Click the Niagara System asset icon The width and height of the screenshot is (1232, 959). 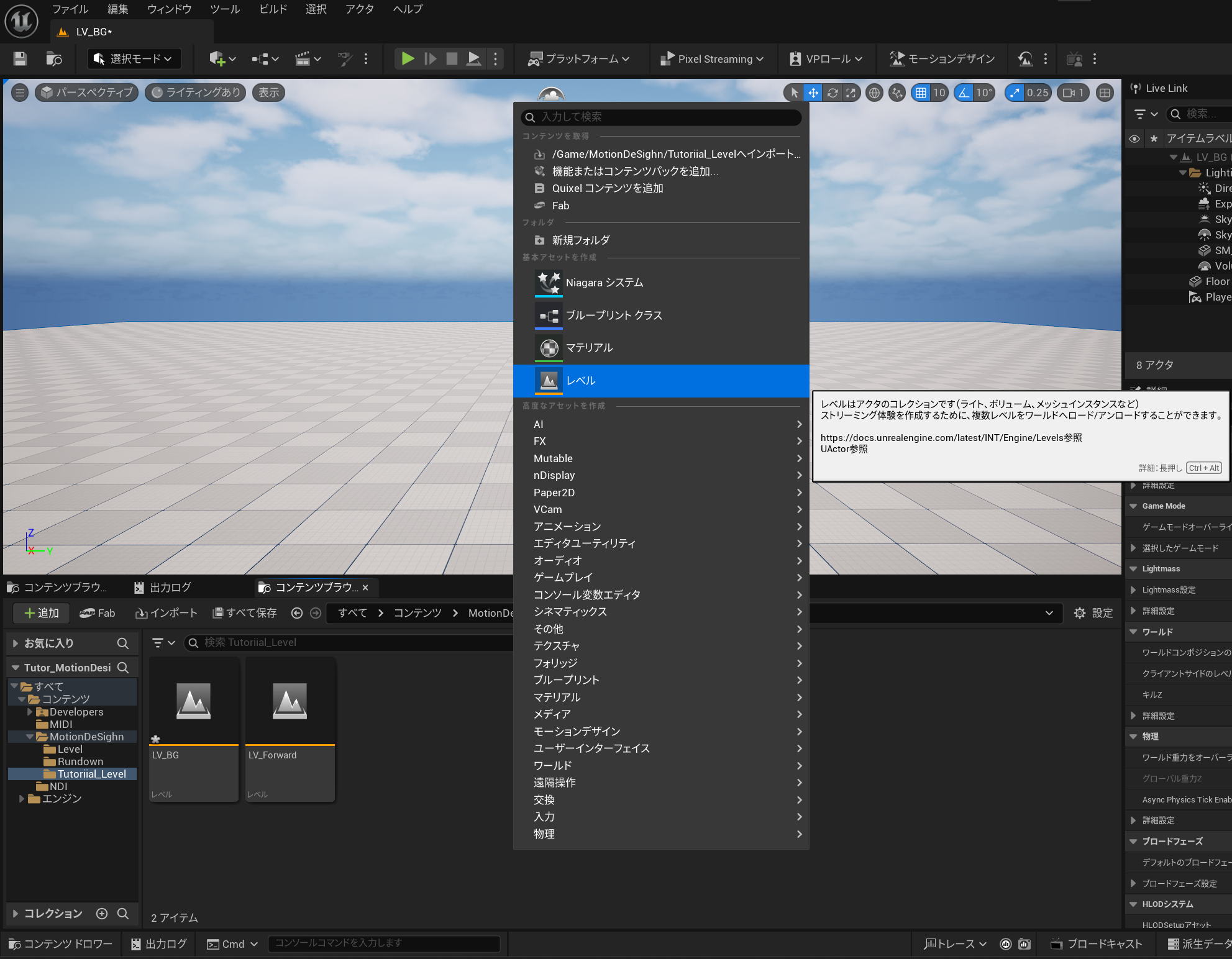tap(549, 283)
